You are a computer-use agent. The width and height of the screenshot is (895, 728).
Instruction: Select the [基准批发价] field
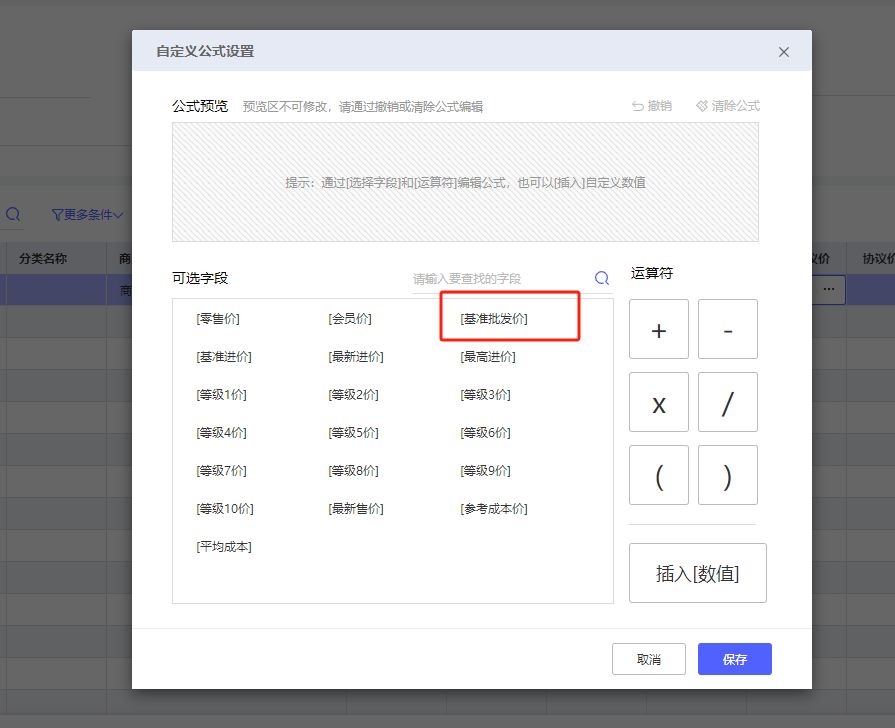(x=493, y=319)
